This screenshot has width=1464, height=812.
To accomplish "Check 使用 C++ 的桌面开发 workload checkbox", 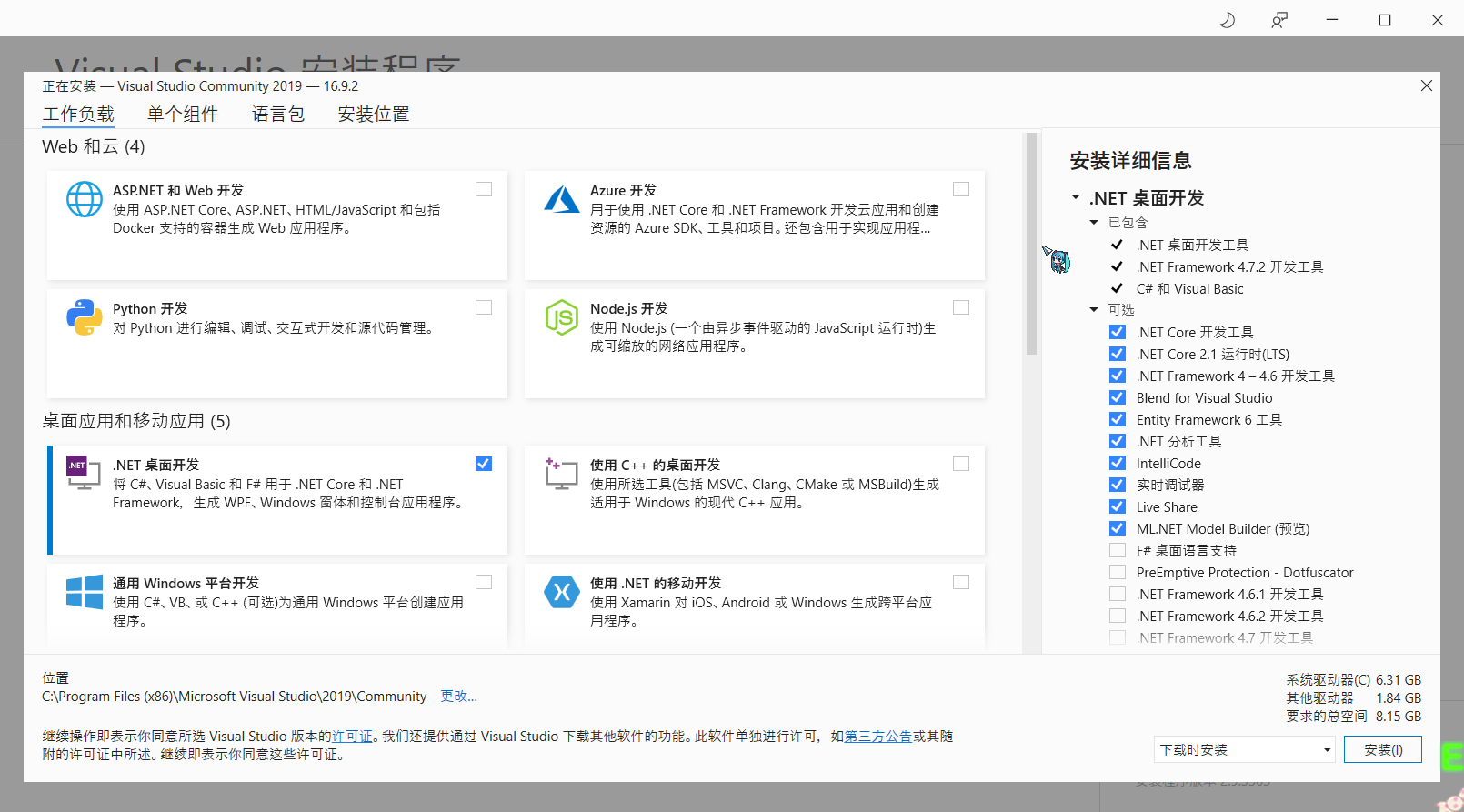I will click(x=961, y=464).
